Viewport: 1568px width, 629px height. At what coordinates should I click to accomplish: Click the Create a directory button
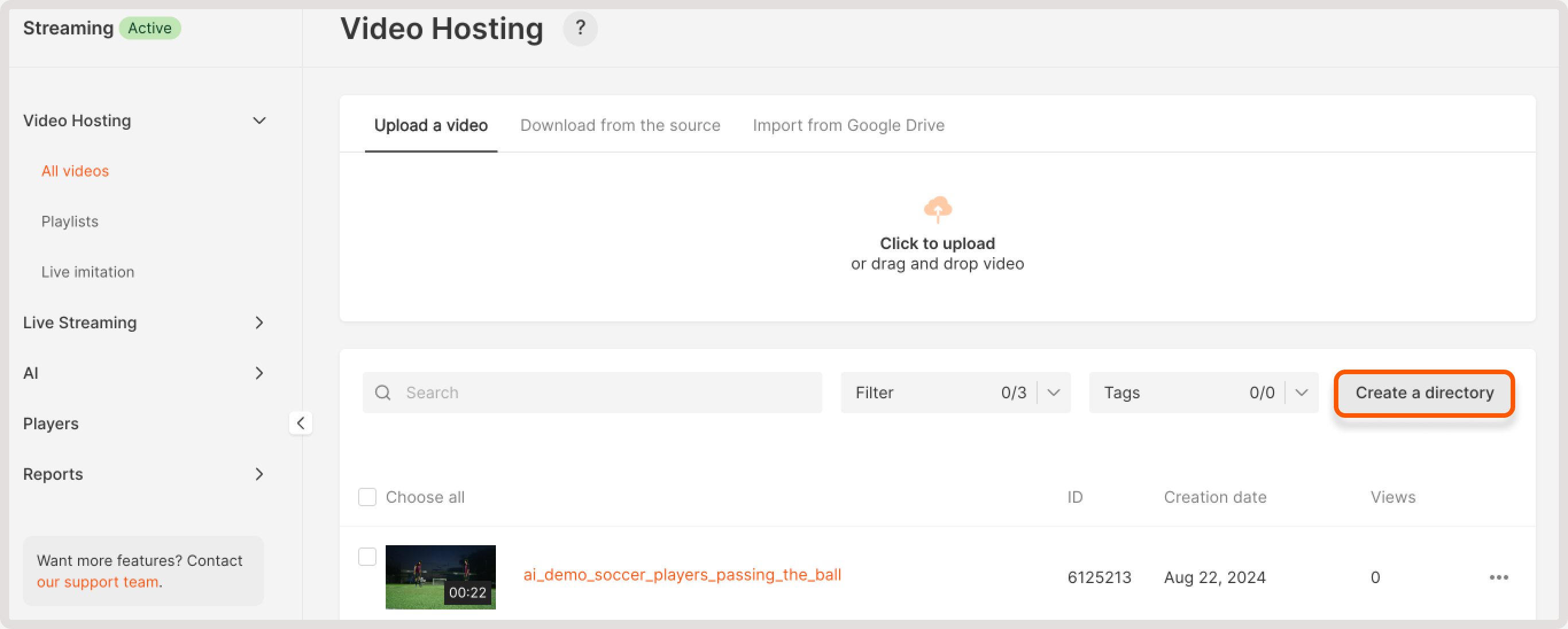click(x=1424, y=393)
